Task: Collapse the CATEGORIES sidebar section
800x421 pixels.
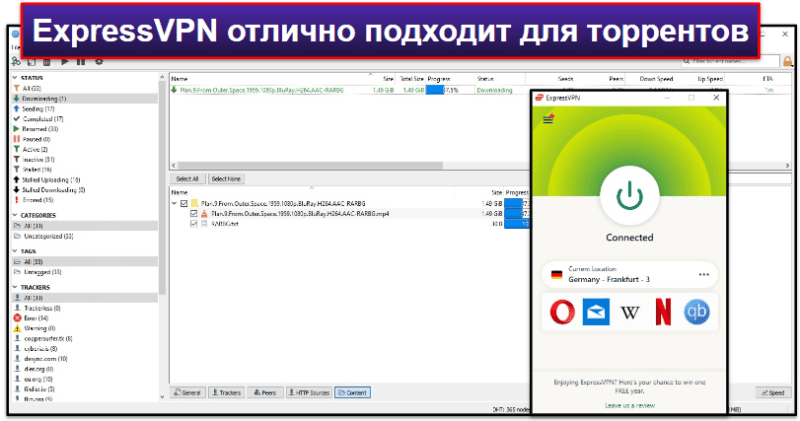Action: (15, 215)
